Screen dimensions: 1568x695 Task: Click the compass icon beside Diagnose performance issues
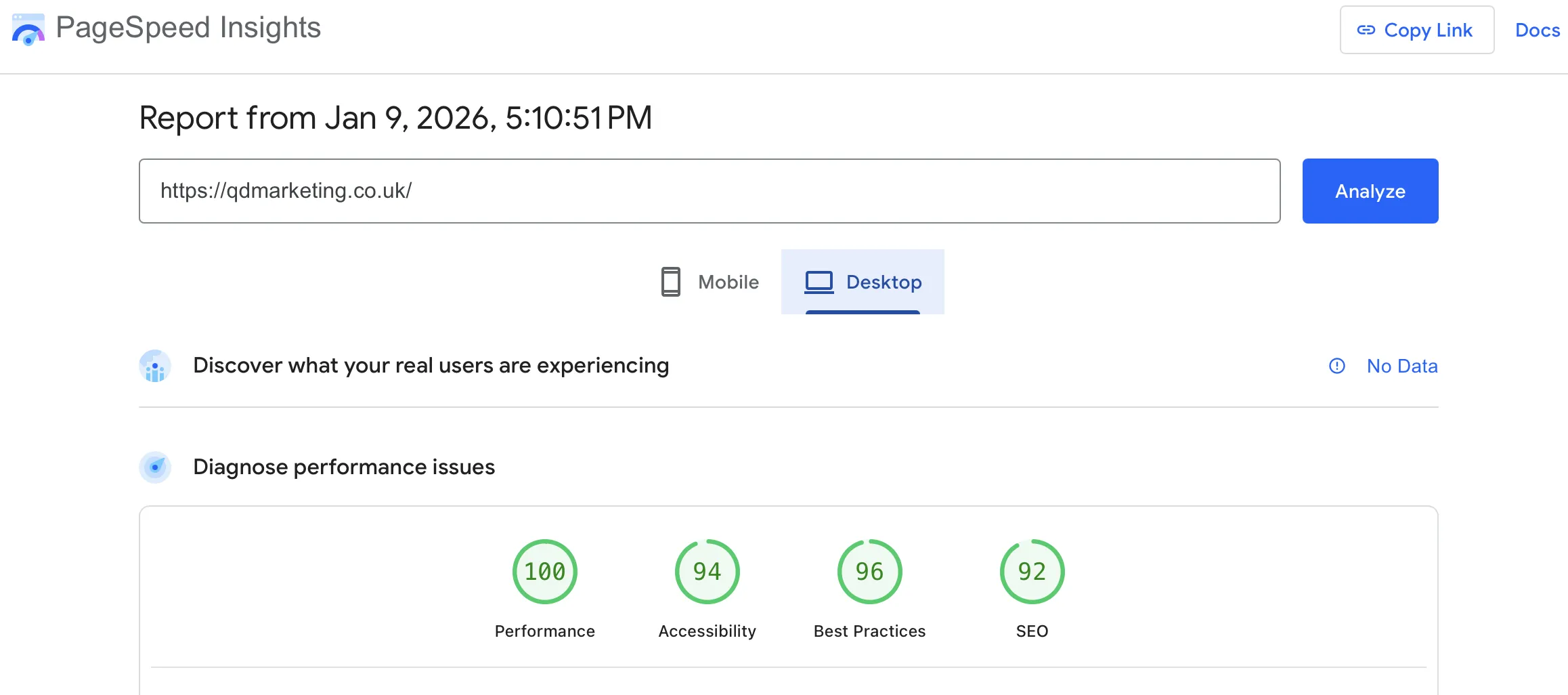coord(155,467)
